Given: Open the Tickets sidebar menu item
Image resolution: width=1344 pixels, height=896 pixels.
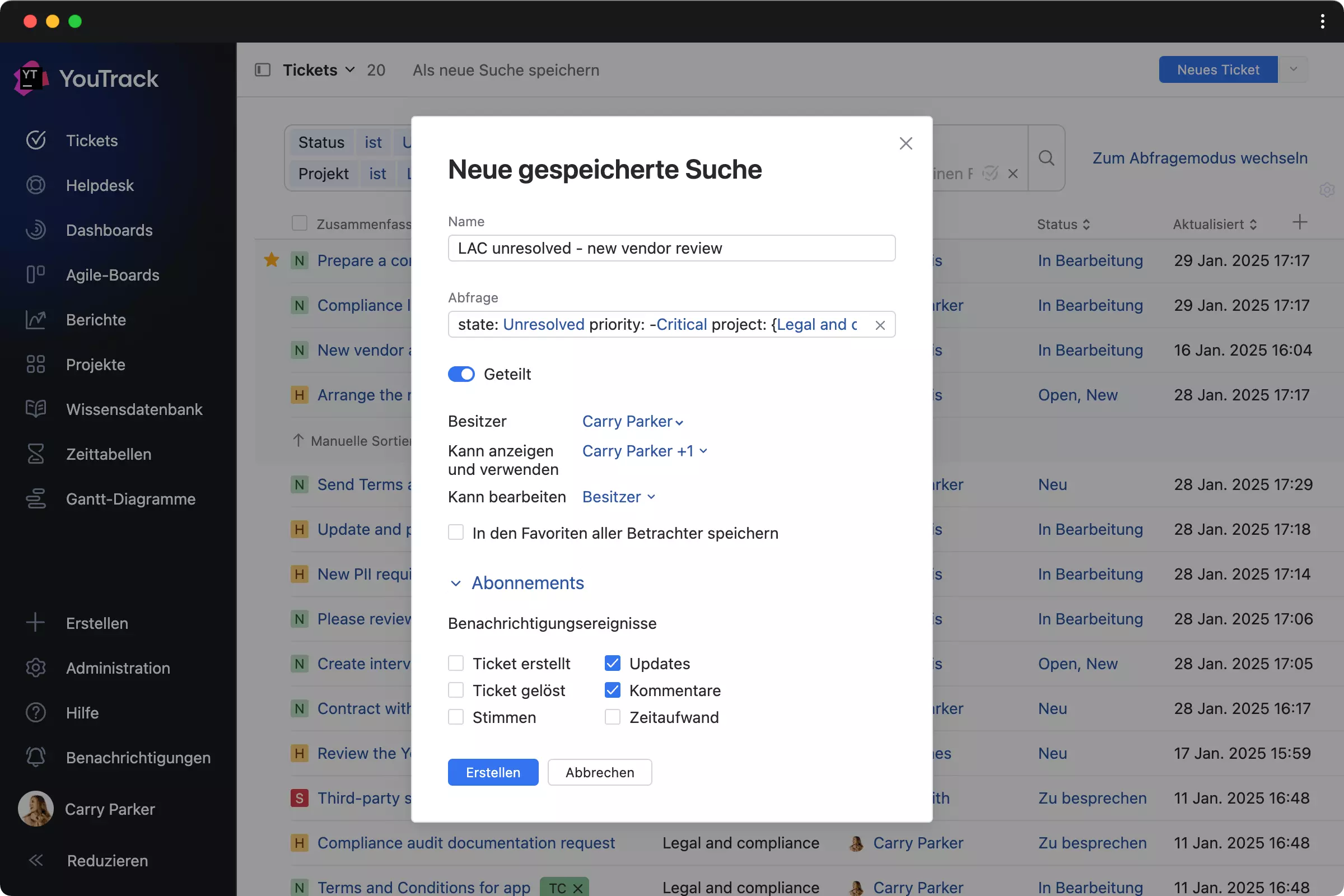Looking at the screenshot, I should [91, 141].
